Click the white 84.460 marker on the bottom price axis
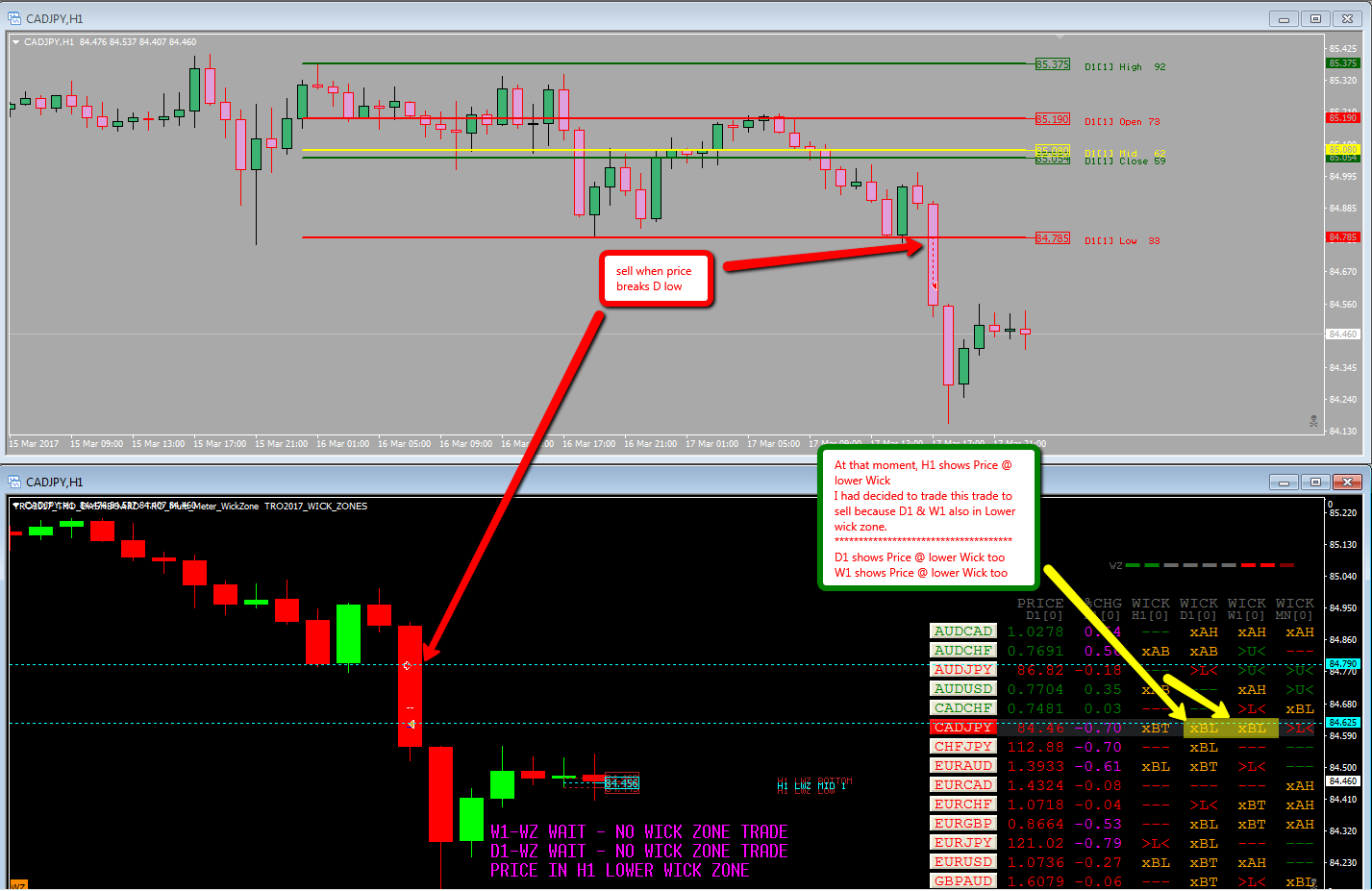The width and height of the screenshot is (1372, 891). (1343, 781)
